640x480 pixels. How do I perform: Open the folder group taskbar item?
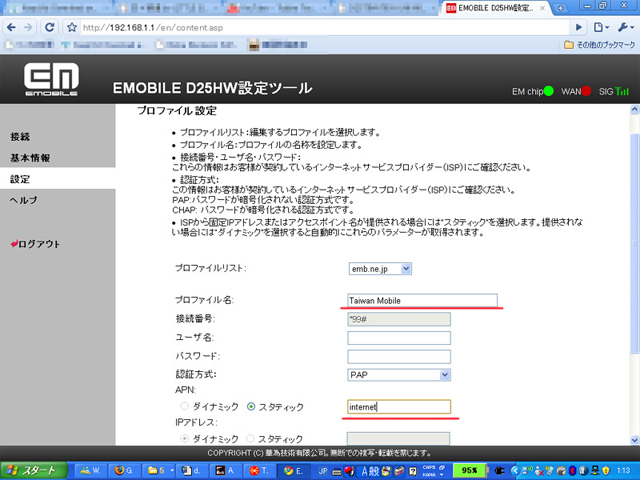tap(157, 471)
